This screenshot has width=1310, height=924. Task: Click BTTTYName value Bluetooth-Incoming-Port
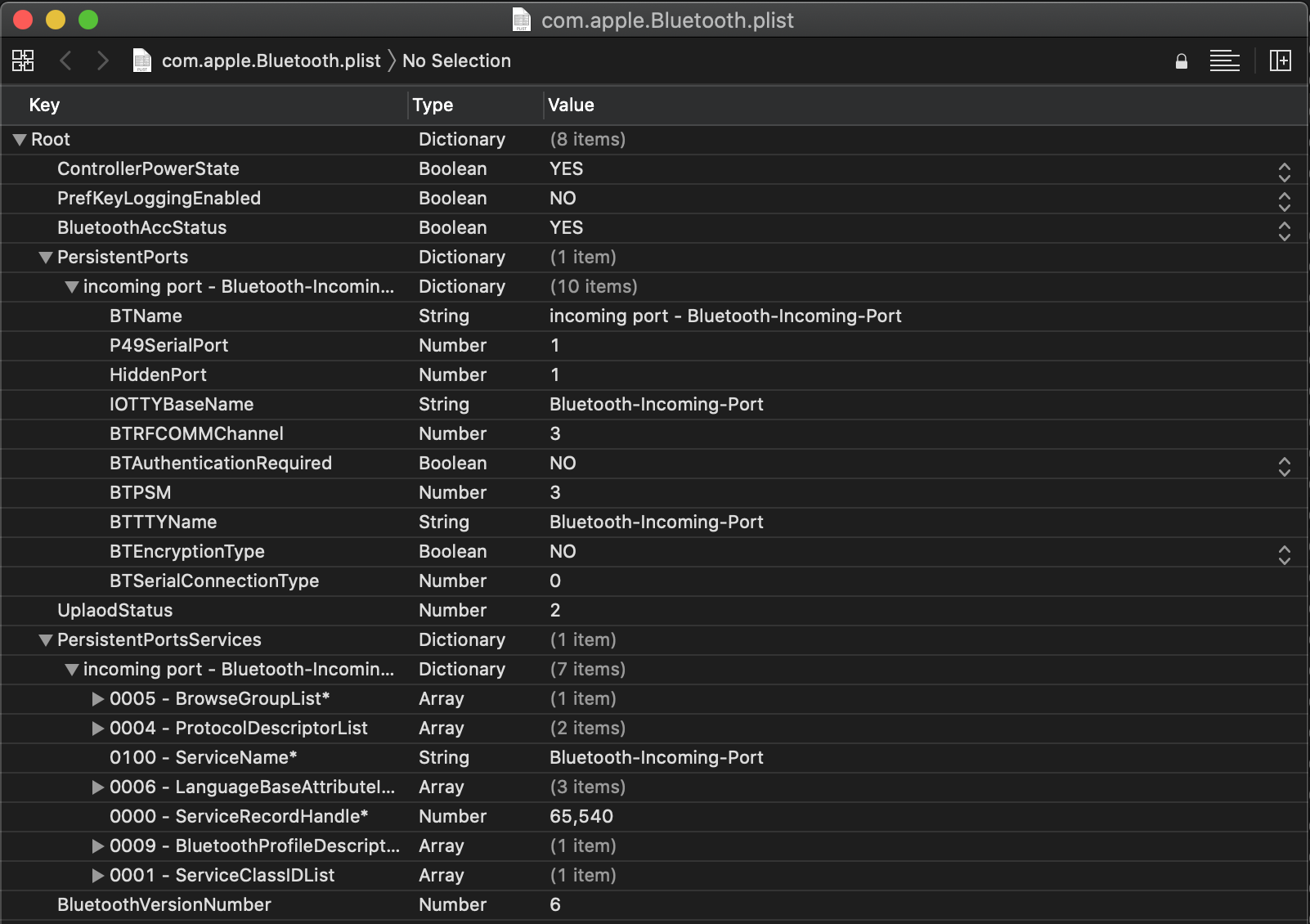click(657, 522)
